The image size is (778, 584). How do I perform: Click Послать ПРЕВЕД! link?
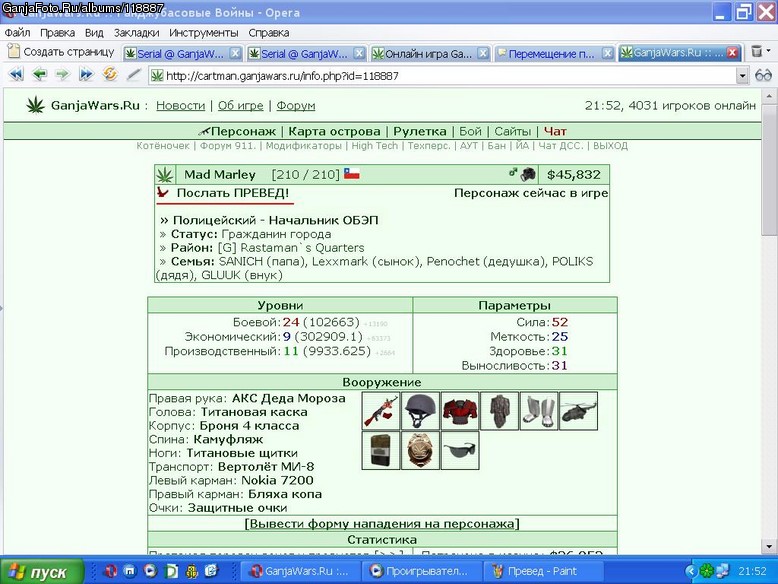coord(233,193)
